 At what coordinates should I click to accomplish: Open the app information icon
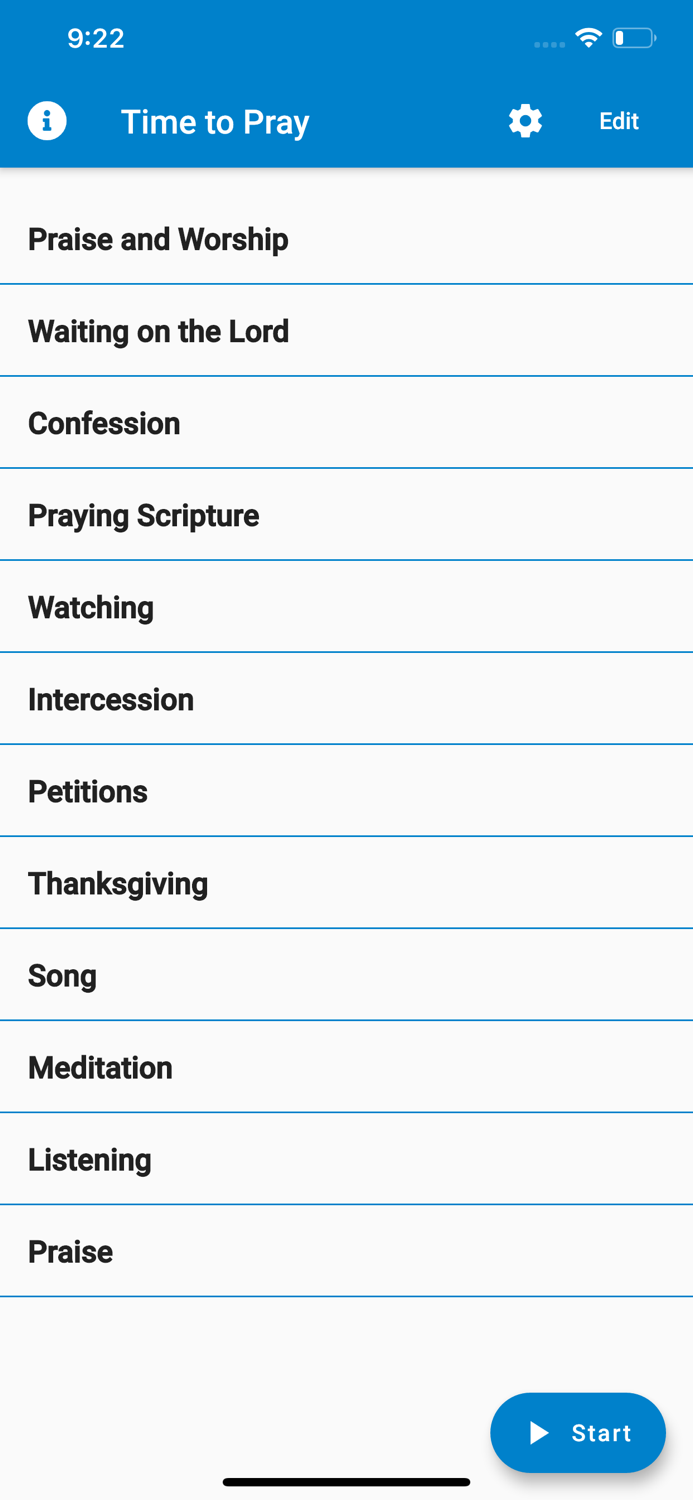[x=47, y=120]
